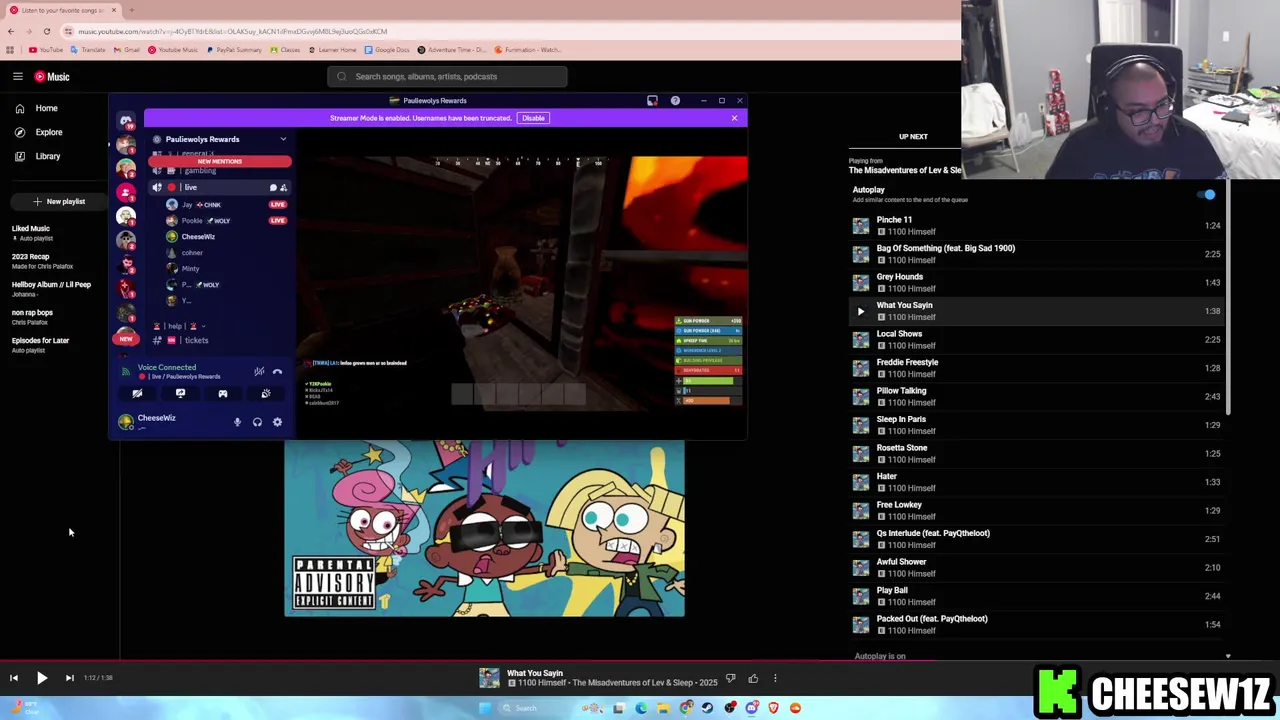Create a New playlist

coord(59,201)
